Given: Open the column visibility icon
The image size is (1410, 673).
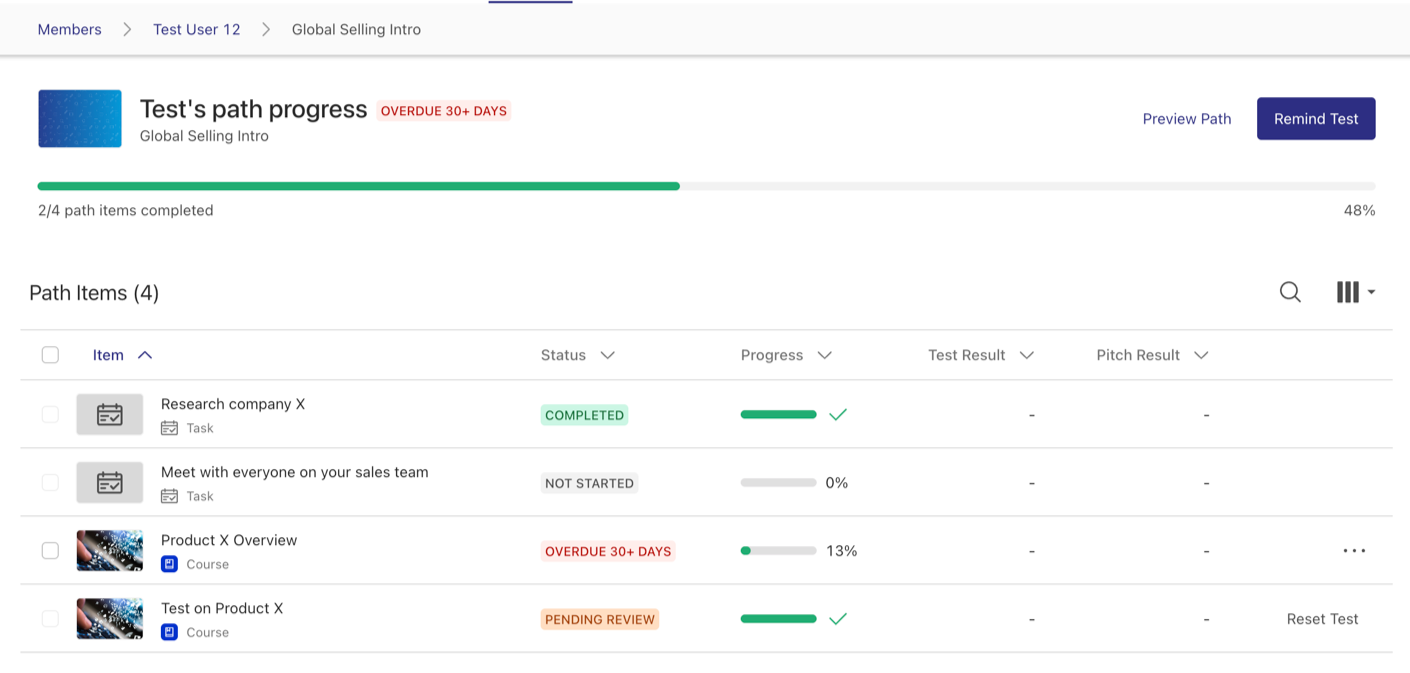Looking at the screenshot, I should click(1347, 292).
